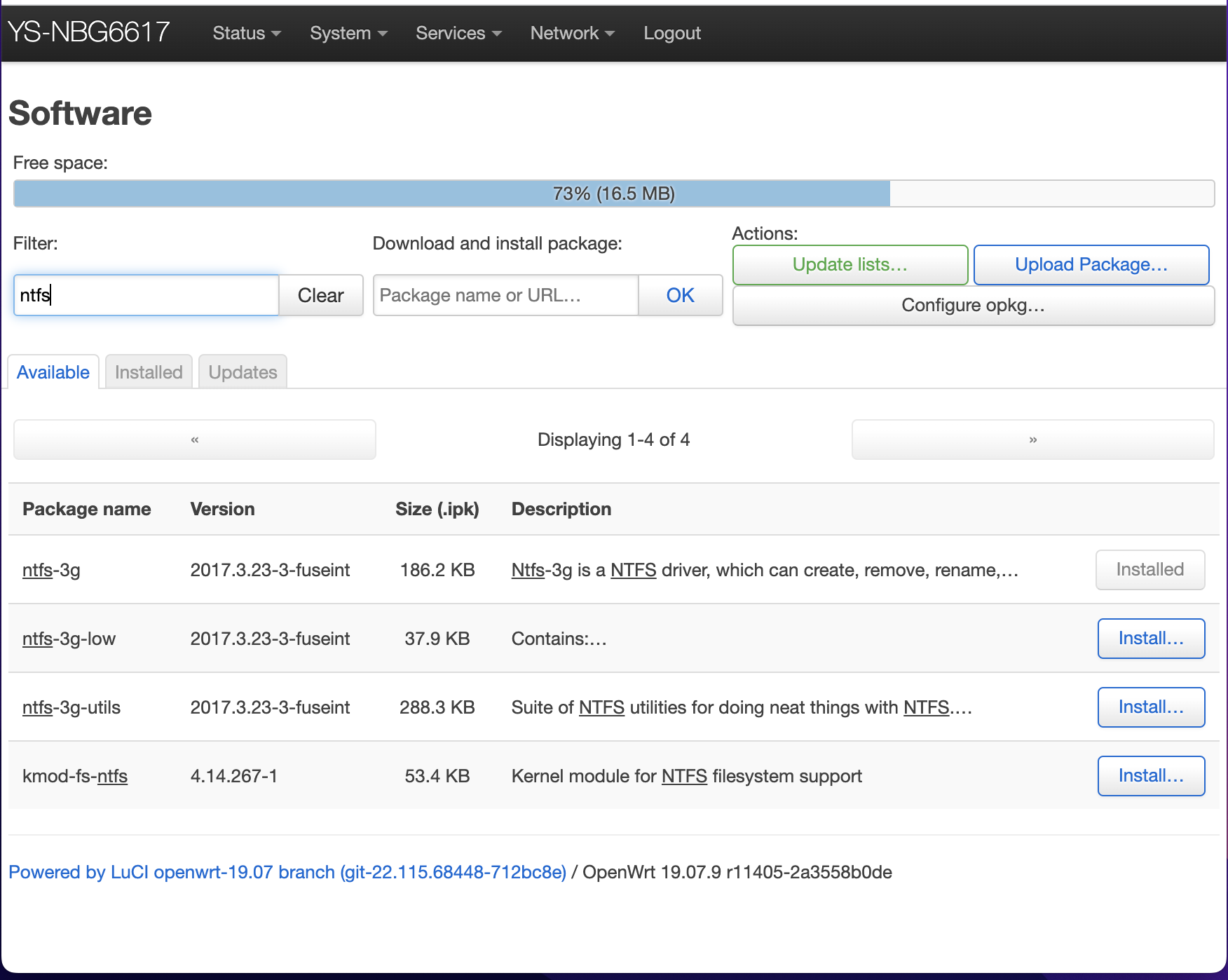The width and height of the screenshot is (1228, 980).
Task: Go to previous page of packages
Action: coord(195,440)
